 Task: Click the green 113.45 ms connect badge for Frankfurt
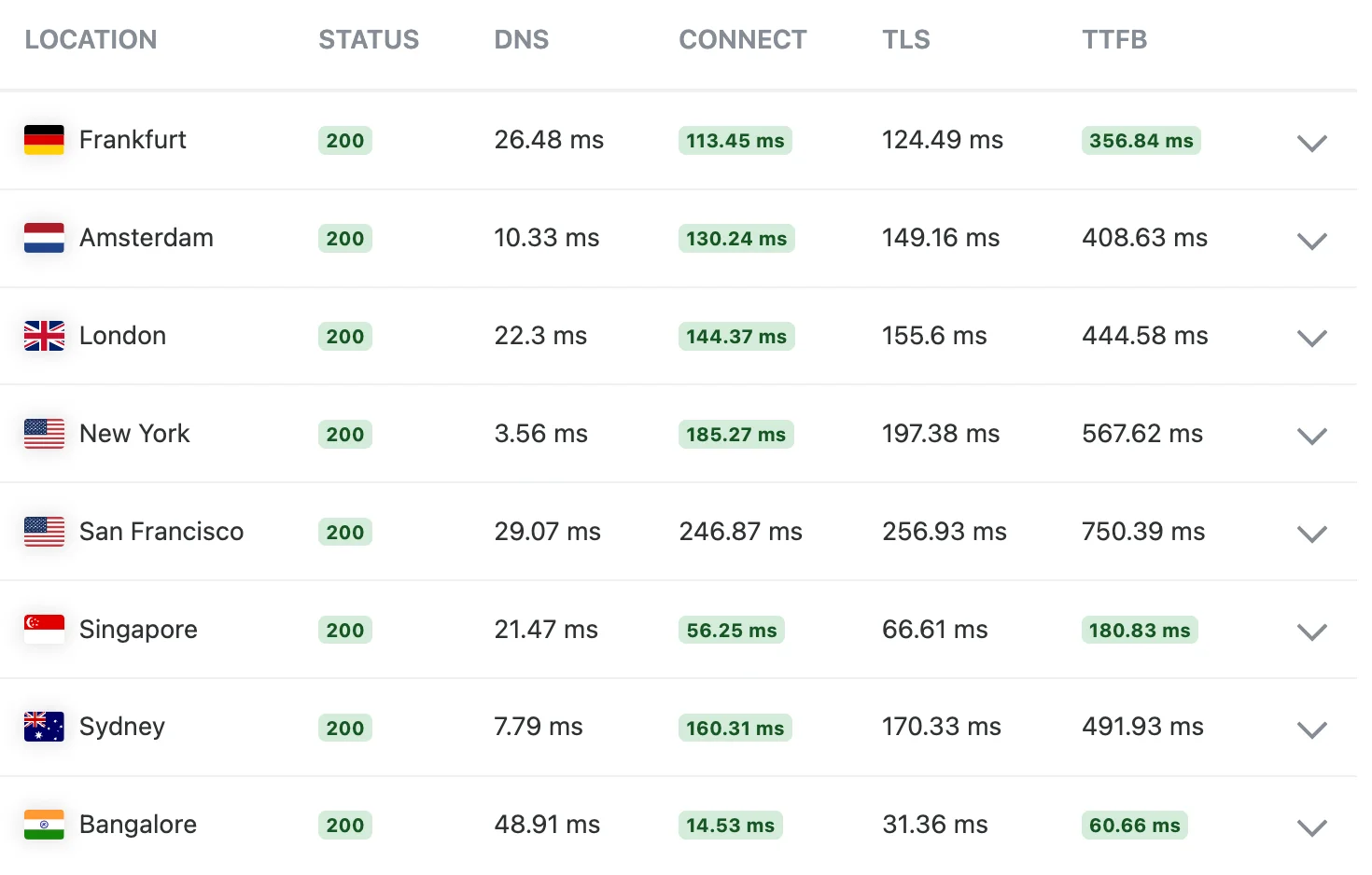click(735, 140)
